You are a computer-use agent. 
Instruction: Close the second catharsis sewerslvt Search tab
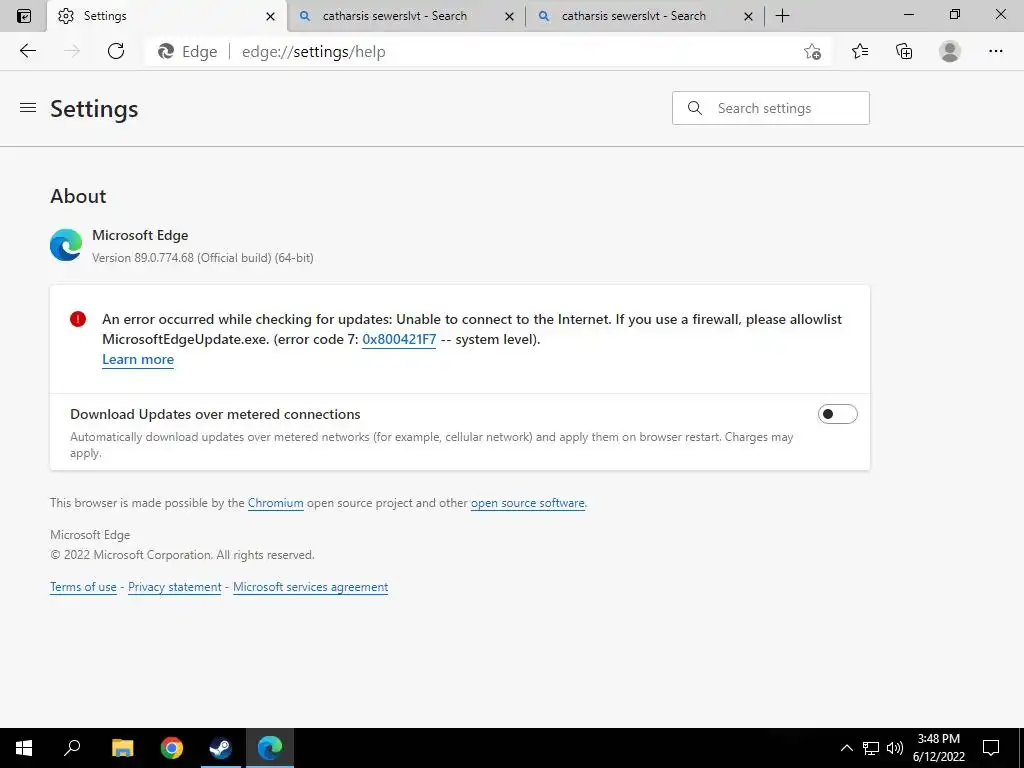click(748, 16)
